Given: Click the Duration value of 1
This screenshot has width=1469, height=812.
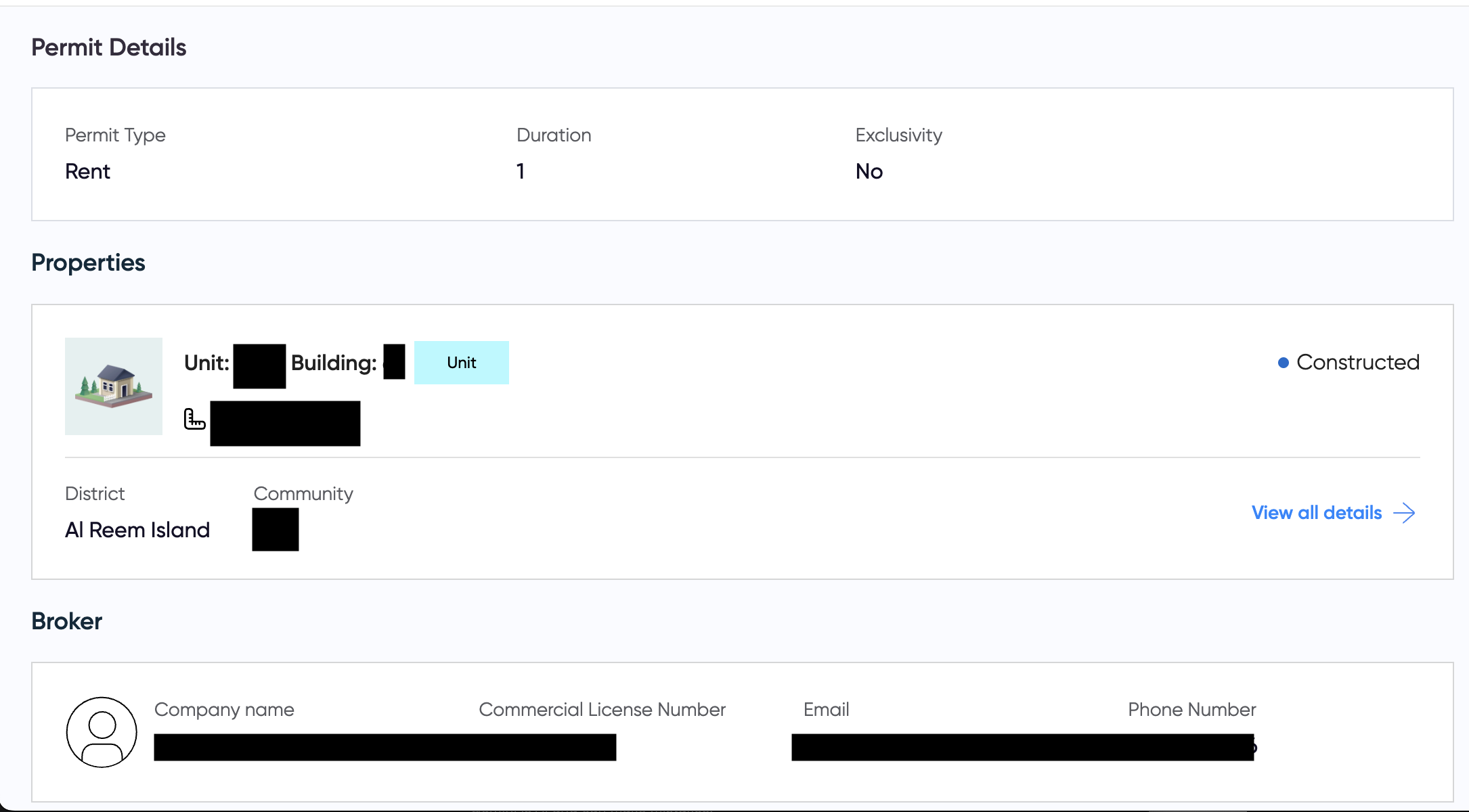Looking at the screenshot, I should [520, 171].
